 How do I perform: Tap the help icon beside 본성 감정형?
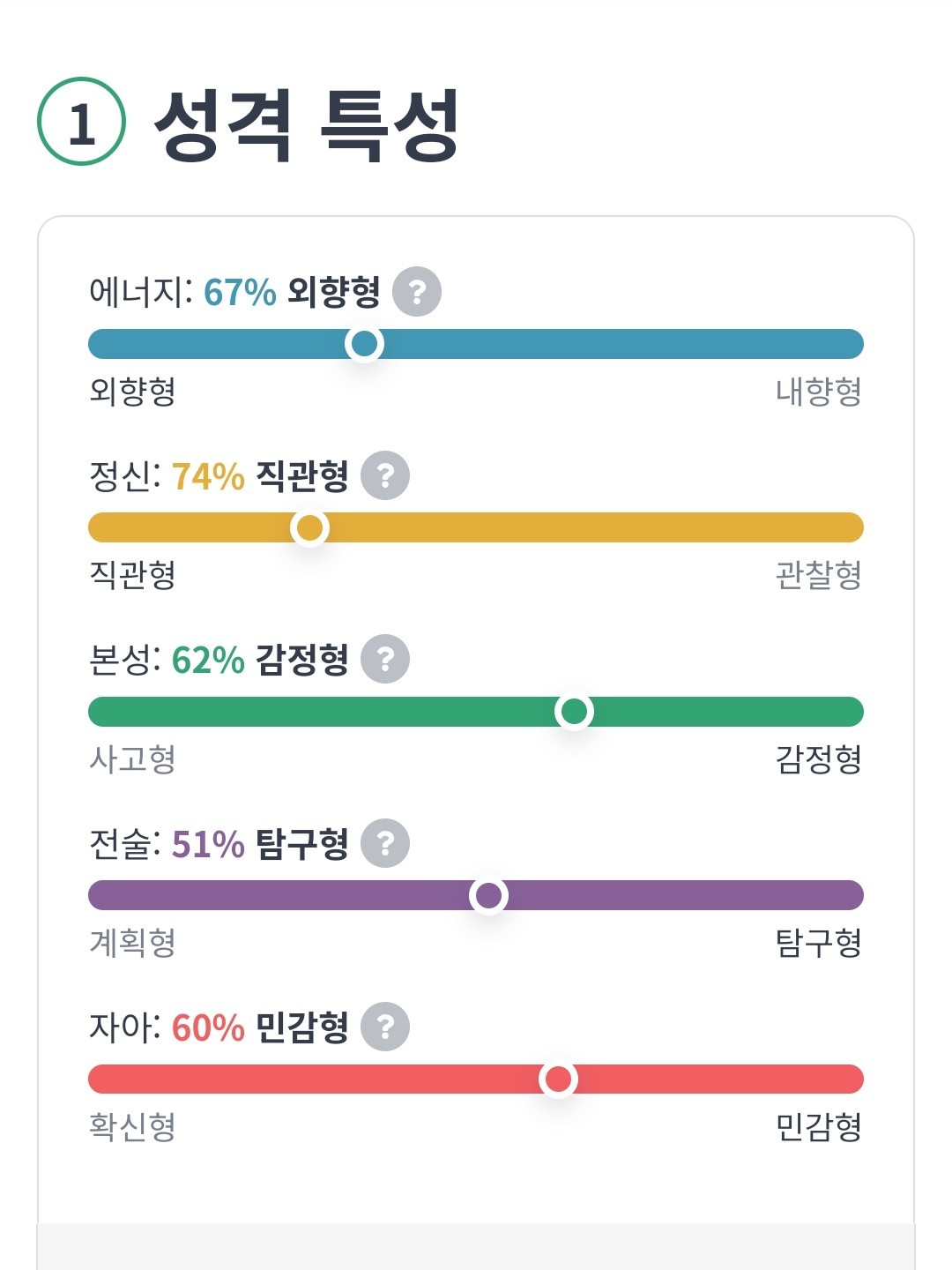coord(385,660)
